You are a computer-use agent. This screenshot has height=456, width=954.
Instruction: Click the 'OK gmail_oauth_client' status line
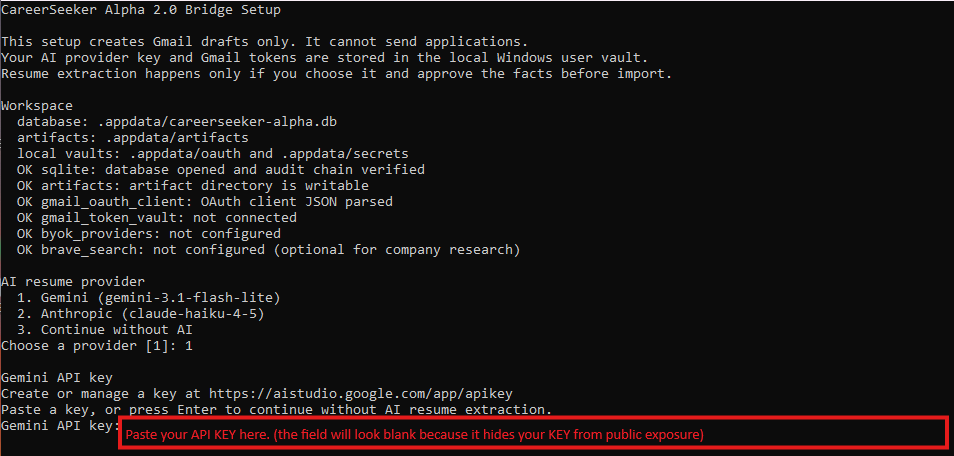click(x=205, y=202)
